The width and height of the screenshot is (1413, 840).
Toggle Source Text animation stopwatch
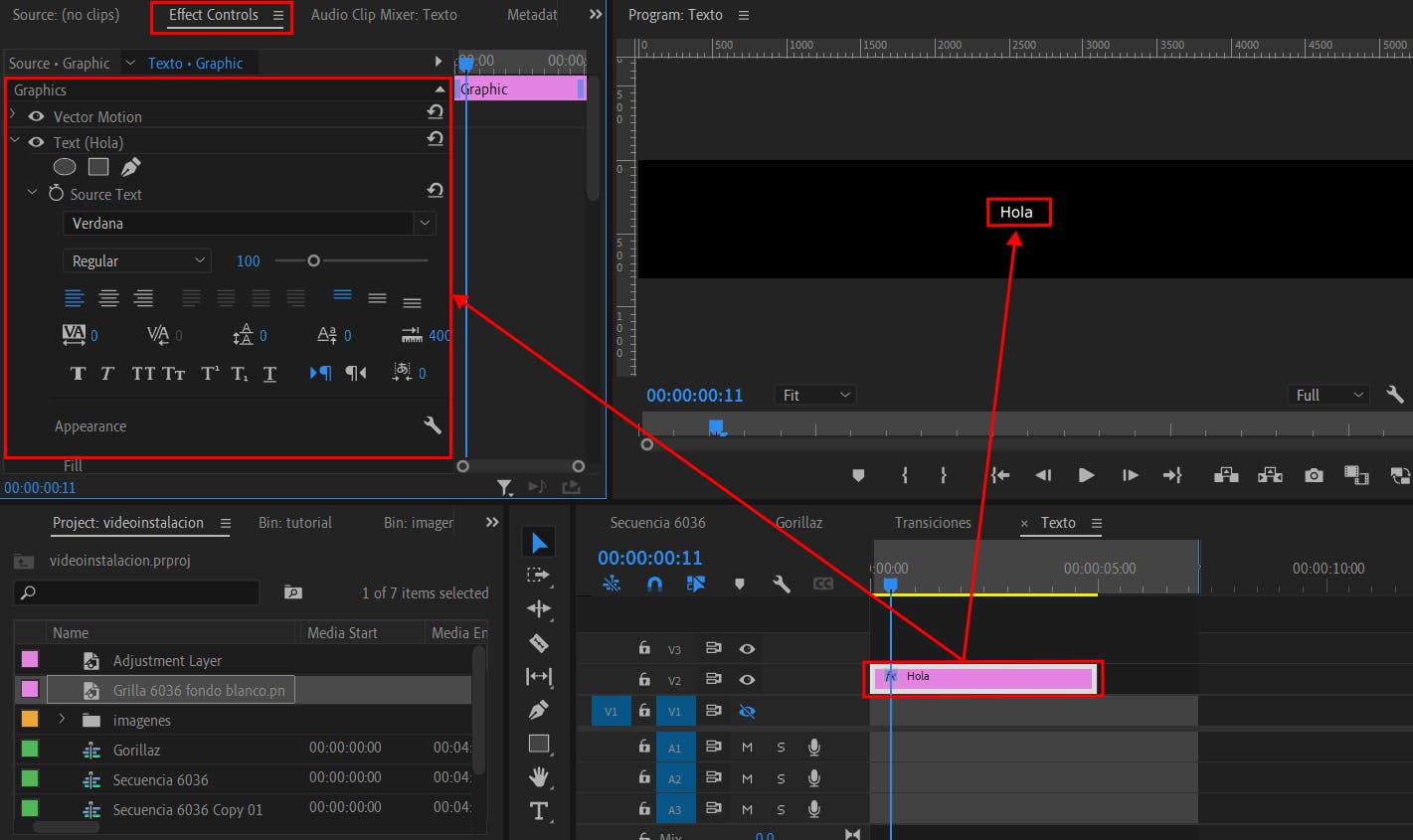56,193
